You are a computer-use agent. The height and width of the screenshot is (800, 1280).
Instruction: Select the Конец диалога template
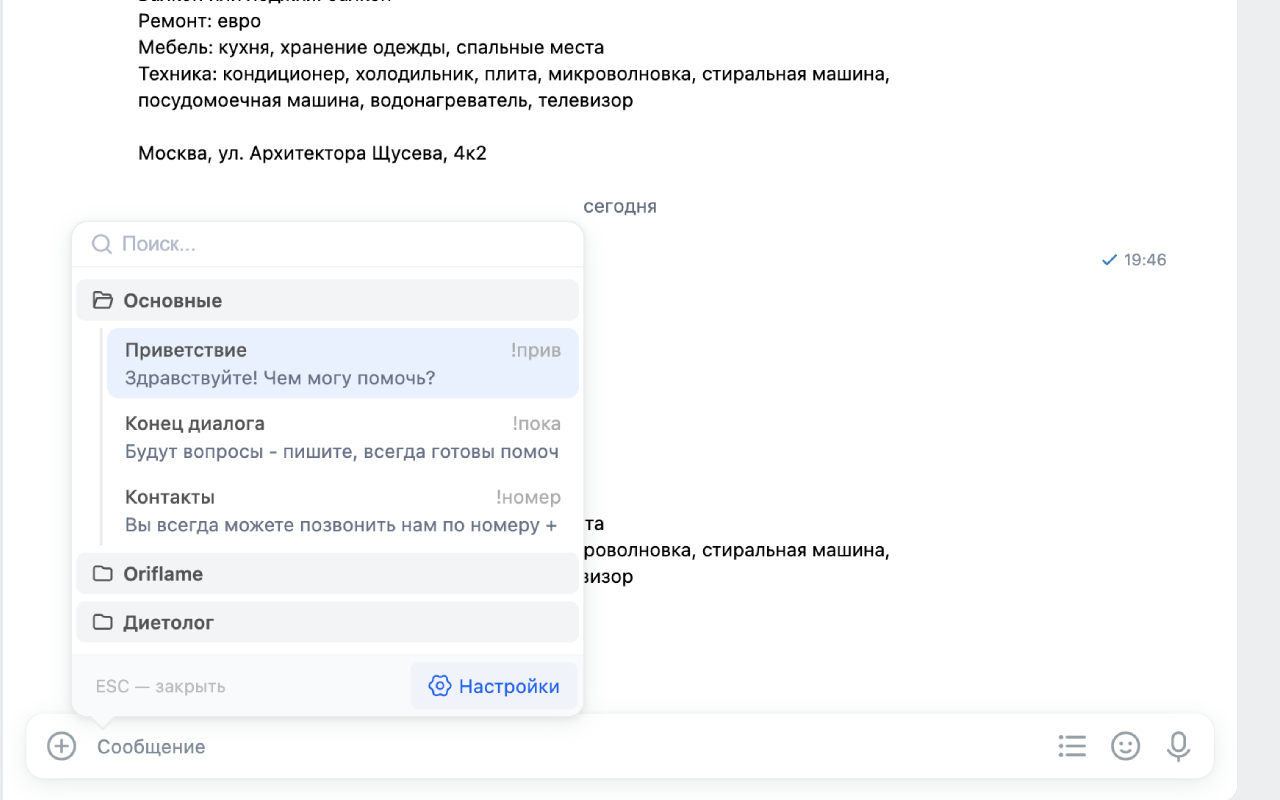coord(343,437)
